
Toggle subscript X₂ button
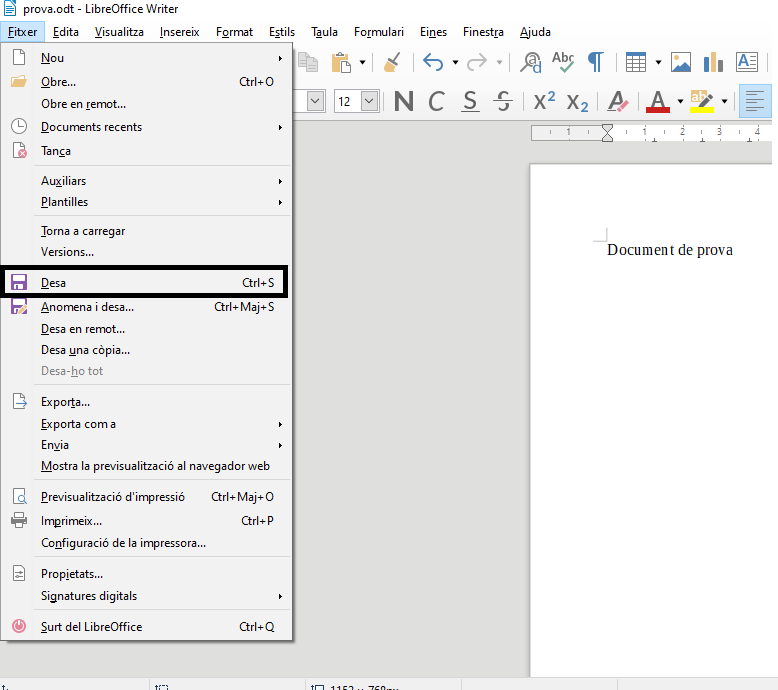(x=578, y=103)
